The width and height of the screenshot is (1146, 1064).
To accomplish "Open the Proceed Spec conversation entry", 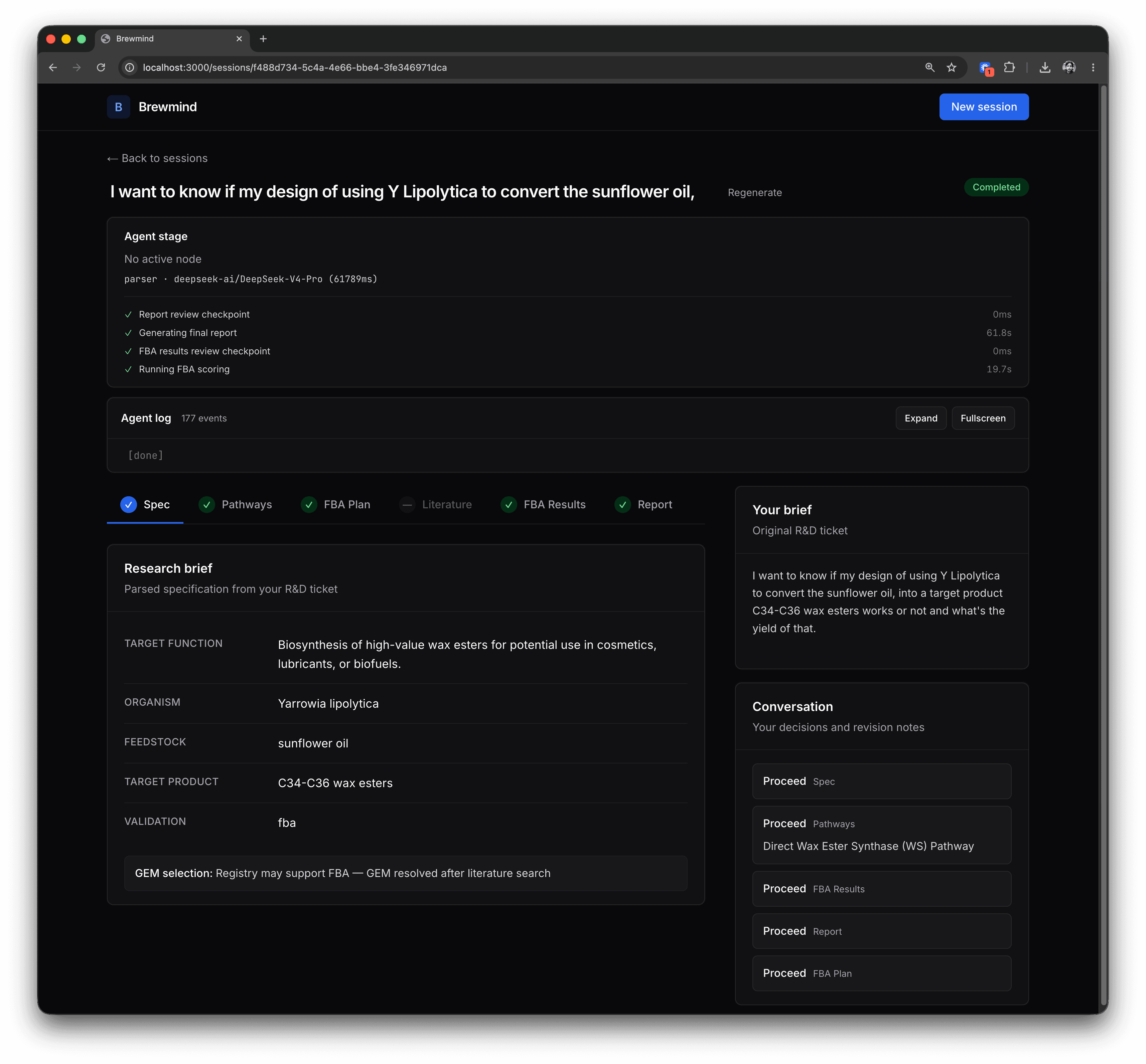I will click(881, 781).
